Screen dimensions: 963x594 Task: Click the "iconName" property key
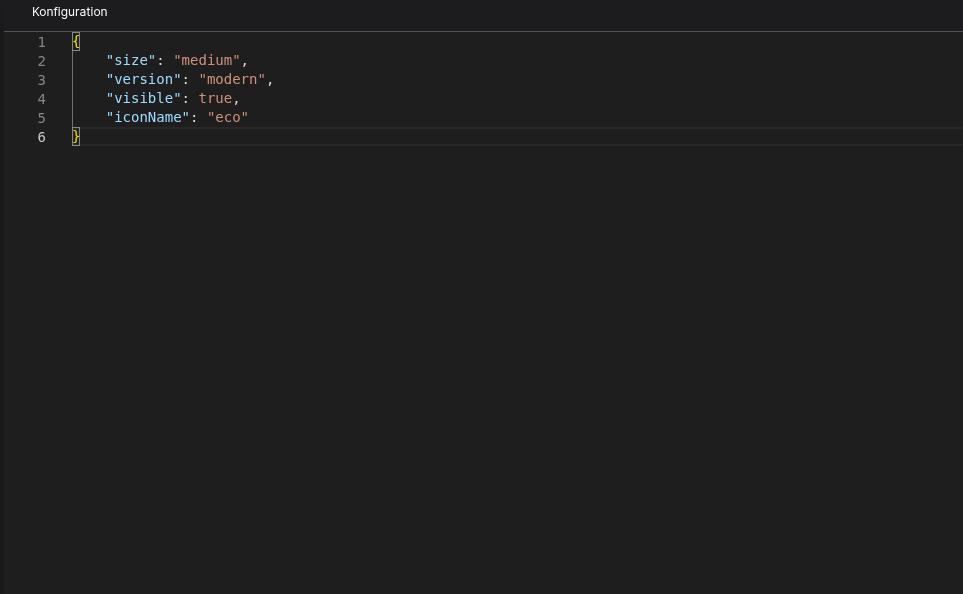pyautogui.click(x=148, y=118)
